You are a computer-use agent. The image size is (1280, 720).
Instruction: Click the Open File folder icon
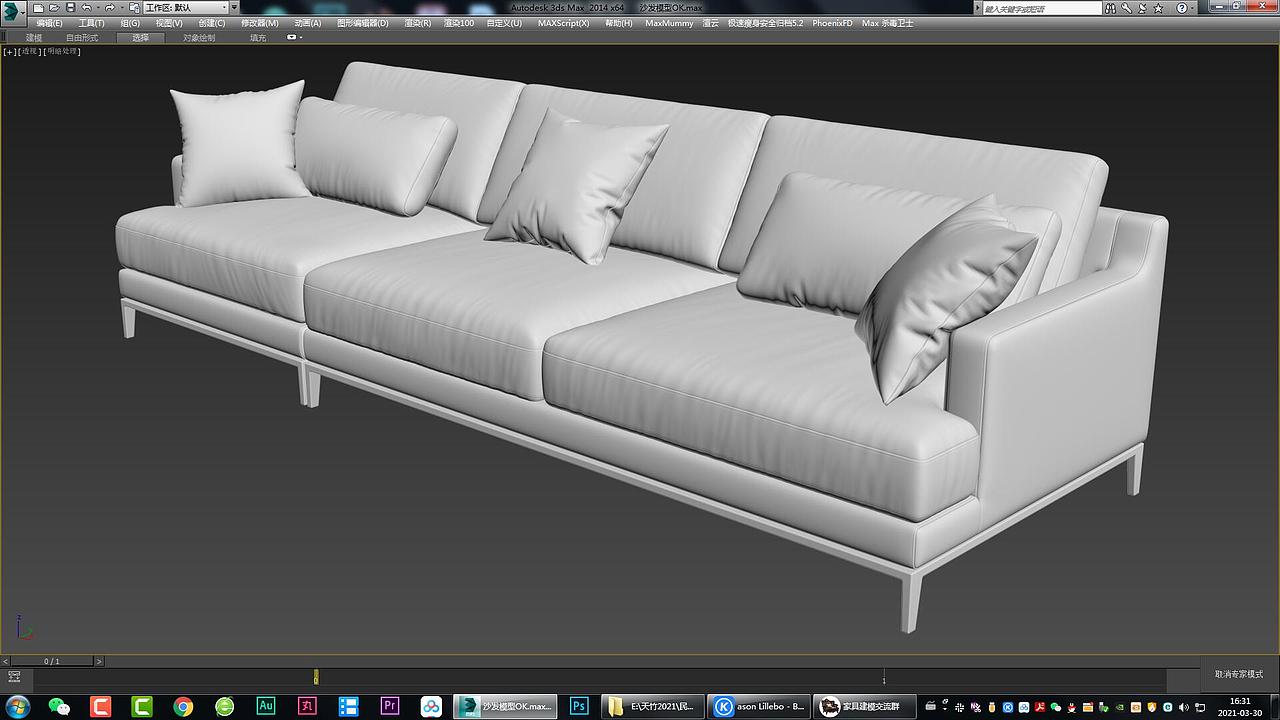(x=54, y=8)
